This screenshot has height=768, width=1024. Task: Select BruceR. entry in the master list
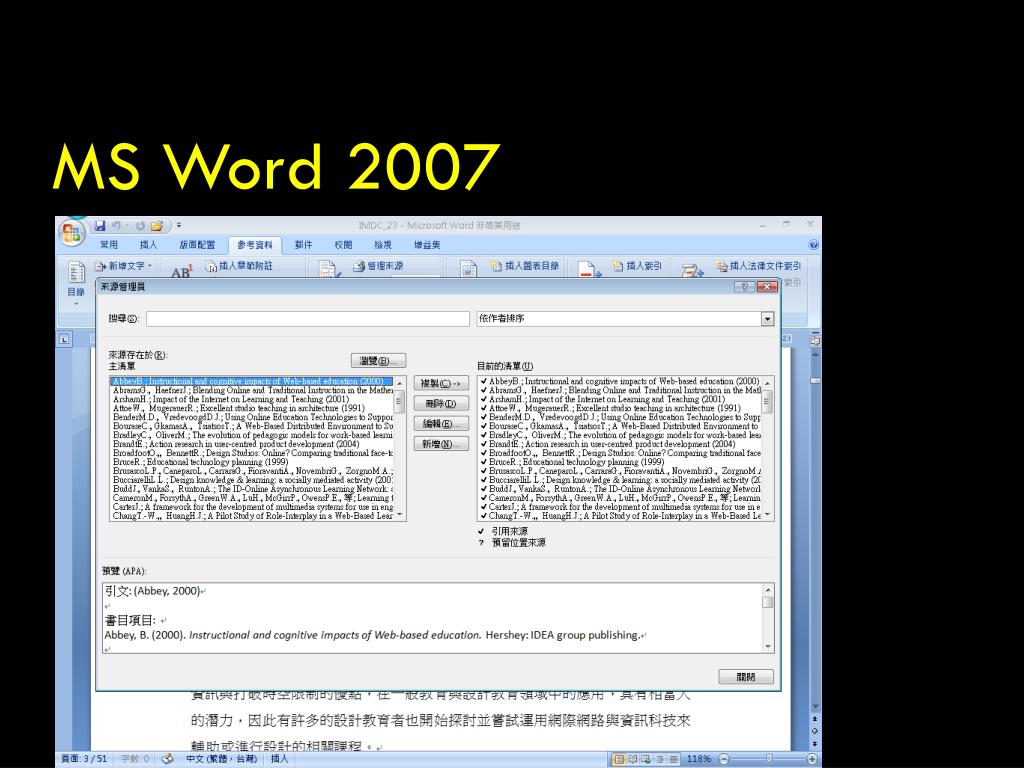[252, 462]
